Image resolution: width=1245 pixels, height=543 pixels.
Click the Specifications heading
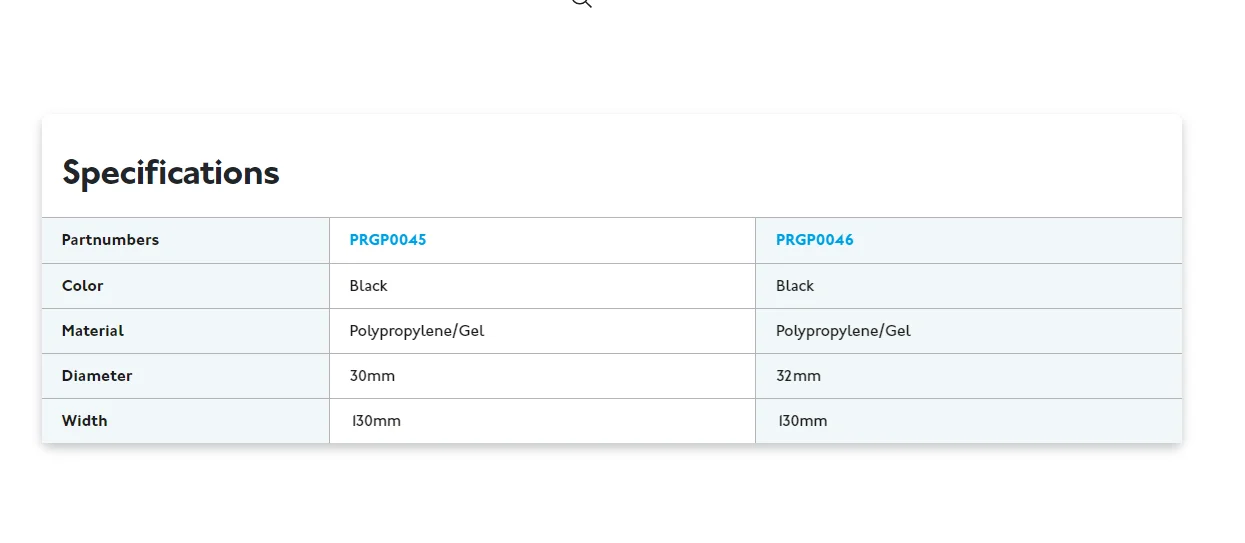171,173
